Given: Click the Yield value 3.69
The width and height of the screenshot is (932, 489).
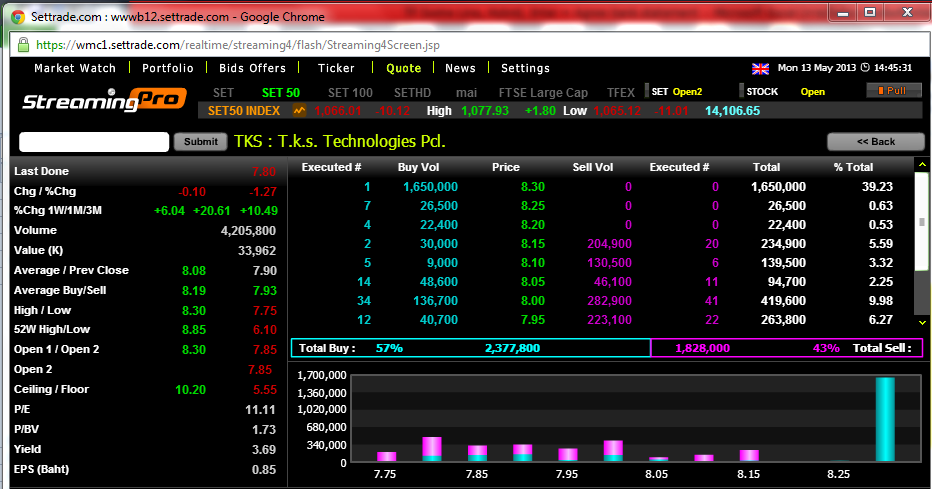Looking at the screenshot, I should pyautogui.click(x=264, y=450).
